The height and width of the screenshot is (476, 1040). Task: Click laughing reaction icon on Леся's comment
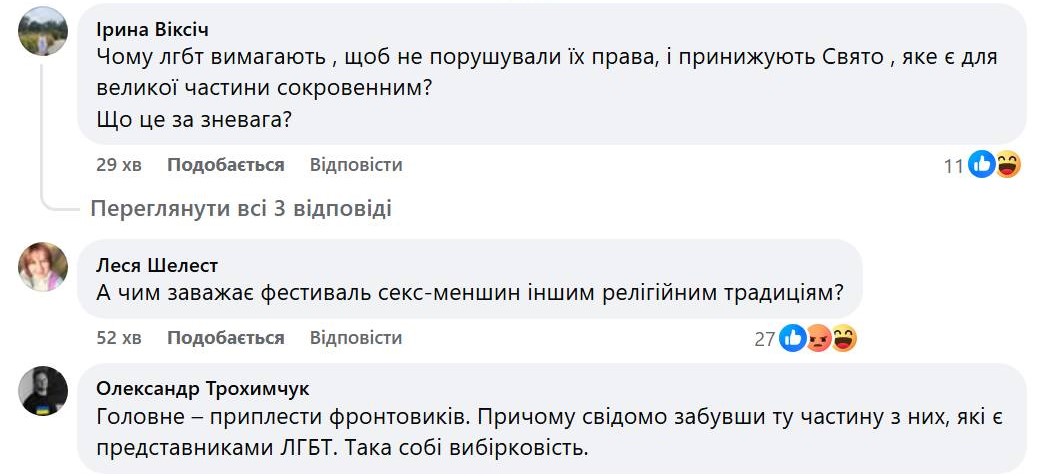[x=844, y=339]
